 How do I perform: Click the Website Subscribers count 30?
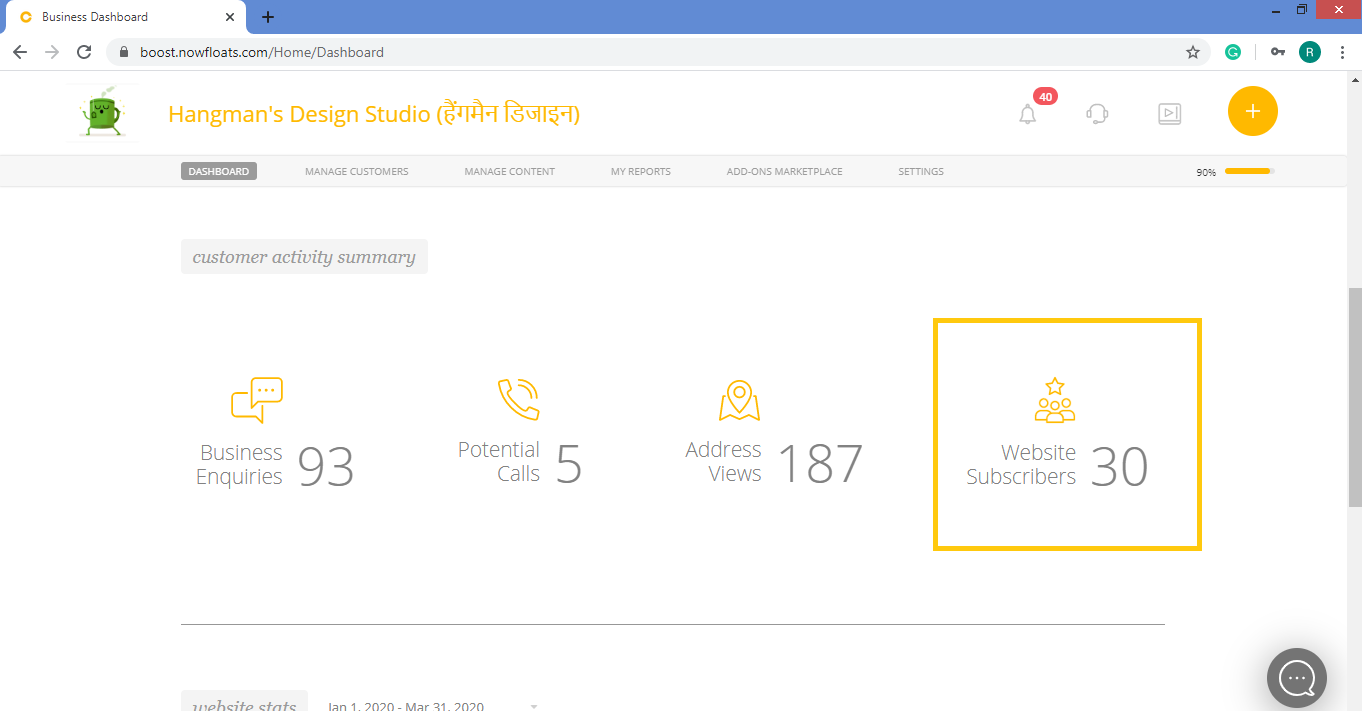point(1119,466)
